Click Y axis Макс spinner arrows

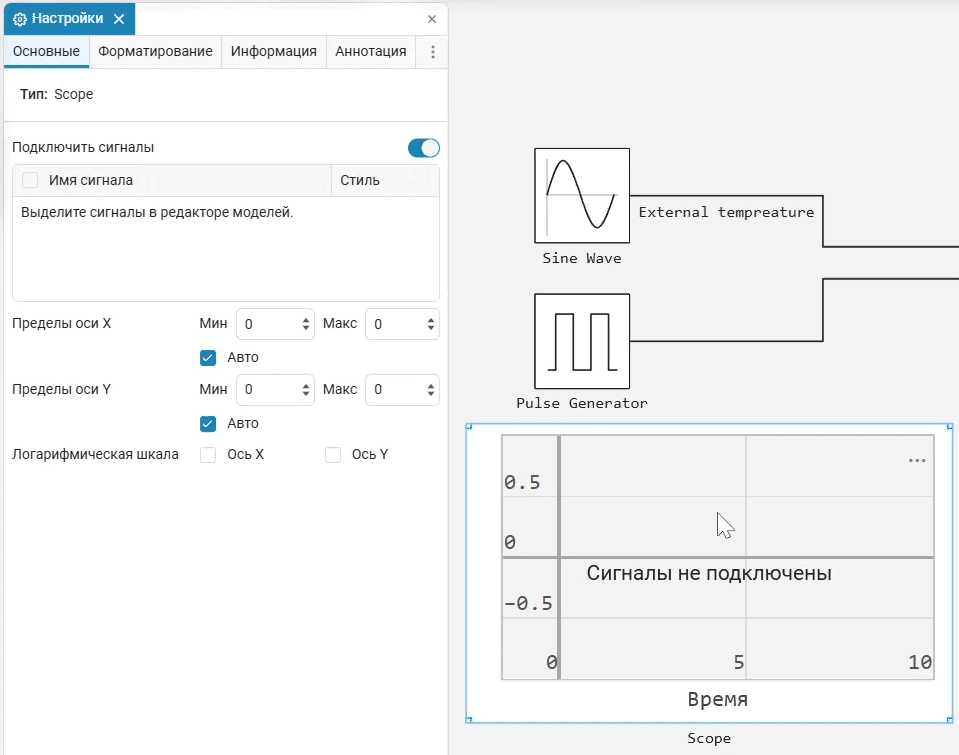pyautogui.click(x=431, y=390)
